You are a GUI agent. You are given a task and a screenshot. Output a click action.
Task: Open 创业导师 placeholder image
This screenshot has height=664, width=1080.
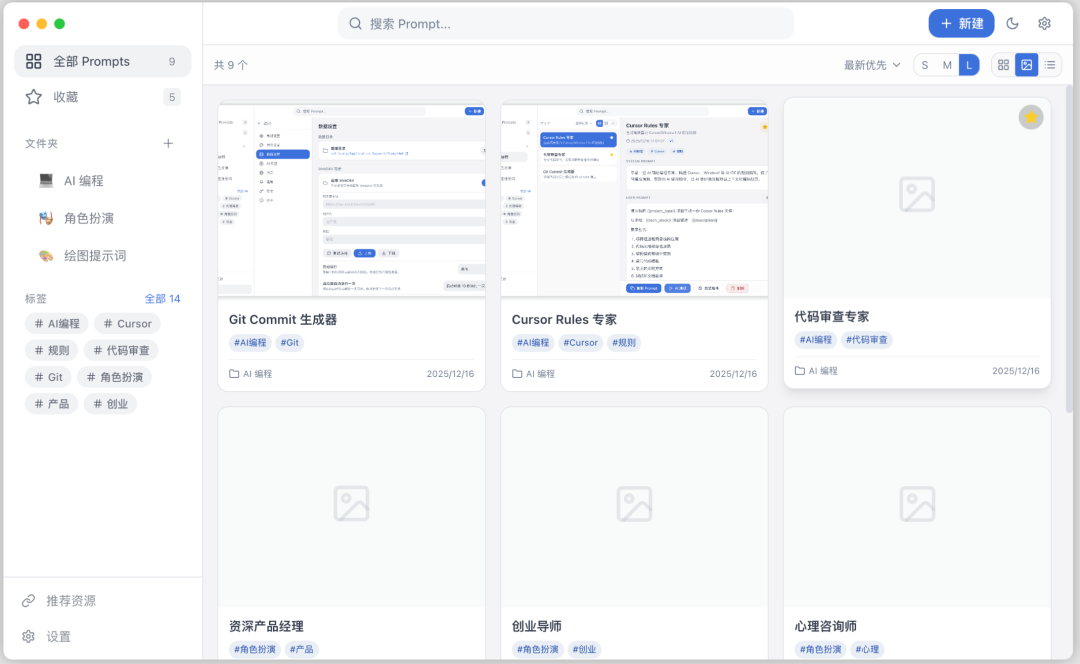point(634,507)
